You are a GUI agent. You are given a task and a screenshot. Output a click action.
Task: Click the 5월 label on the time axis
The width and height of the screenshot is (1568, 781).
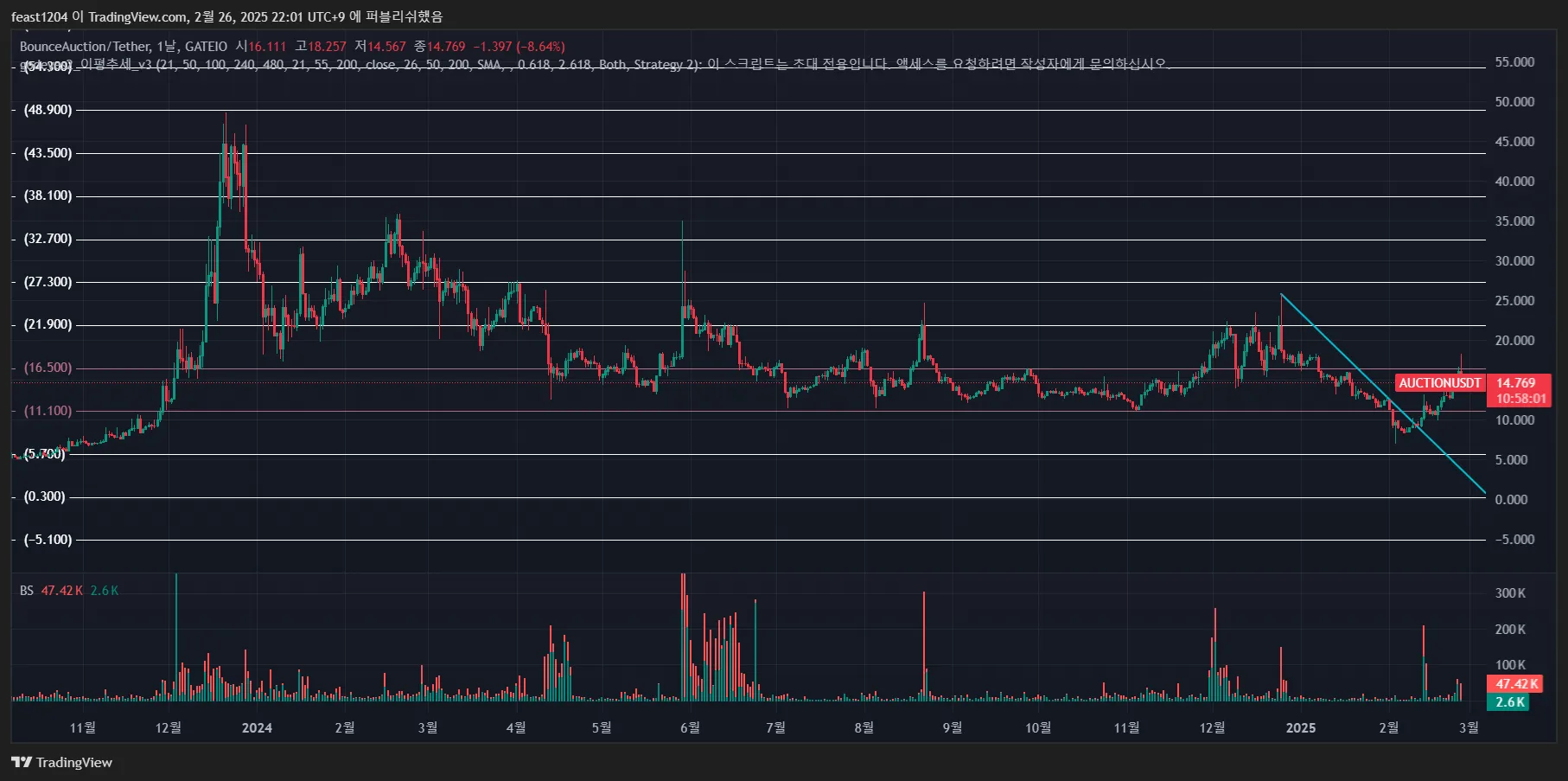[x=602, y=728]
